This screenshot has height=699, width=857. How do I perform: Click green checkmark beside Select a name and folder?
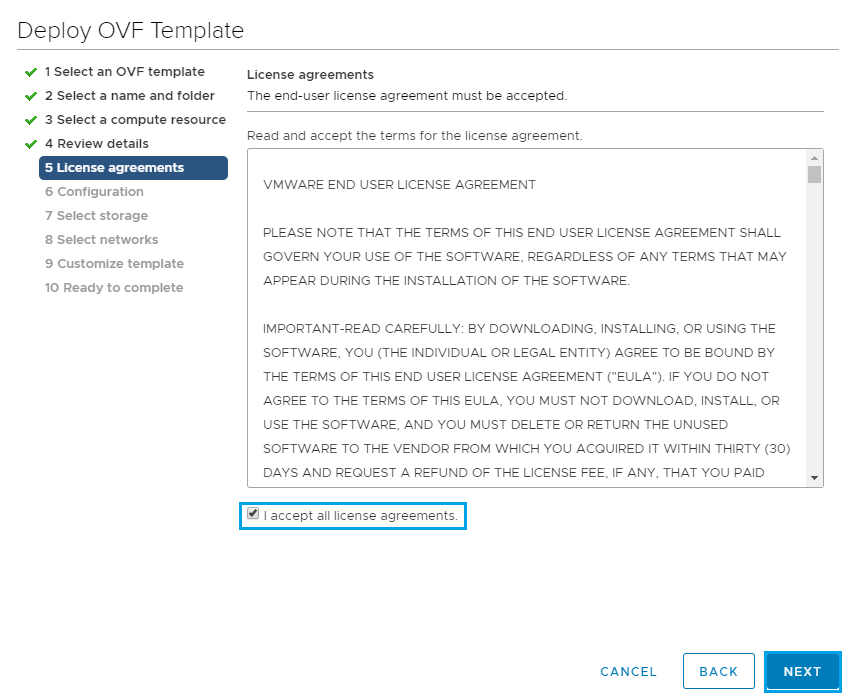[31, 96]
